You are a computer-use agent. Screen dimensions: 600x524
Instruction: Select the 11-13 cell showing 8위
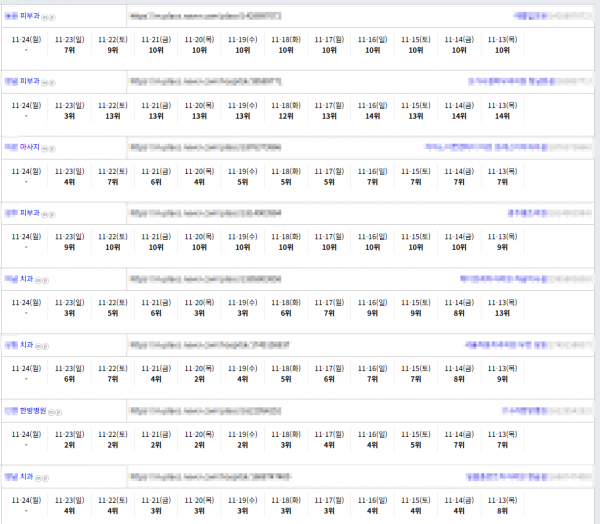tap(502, 505)
